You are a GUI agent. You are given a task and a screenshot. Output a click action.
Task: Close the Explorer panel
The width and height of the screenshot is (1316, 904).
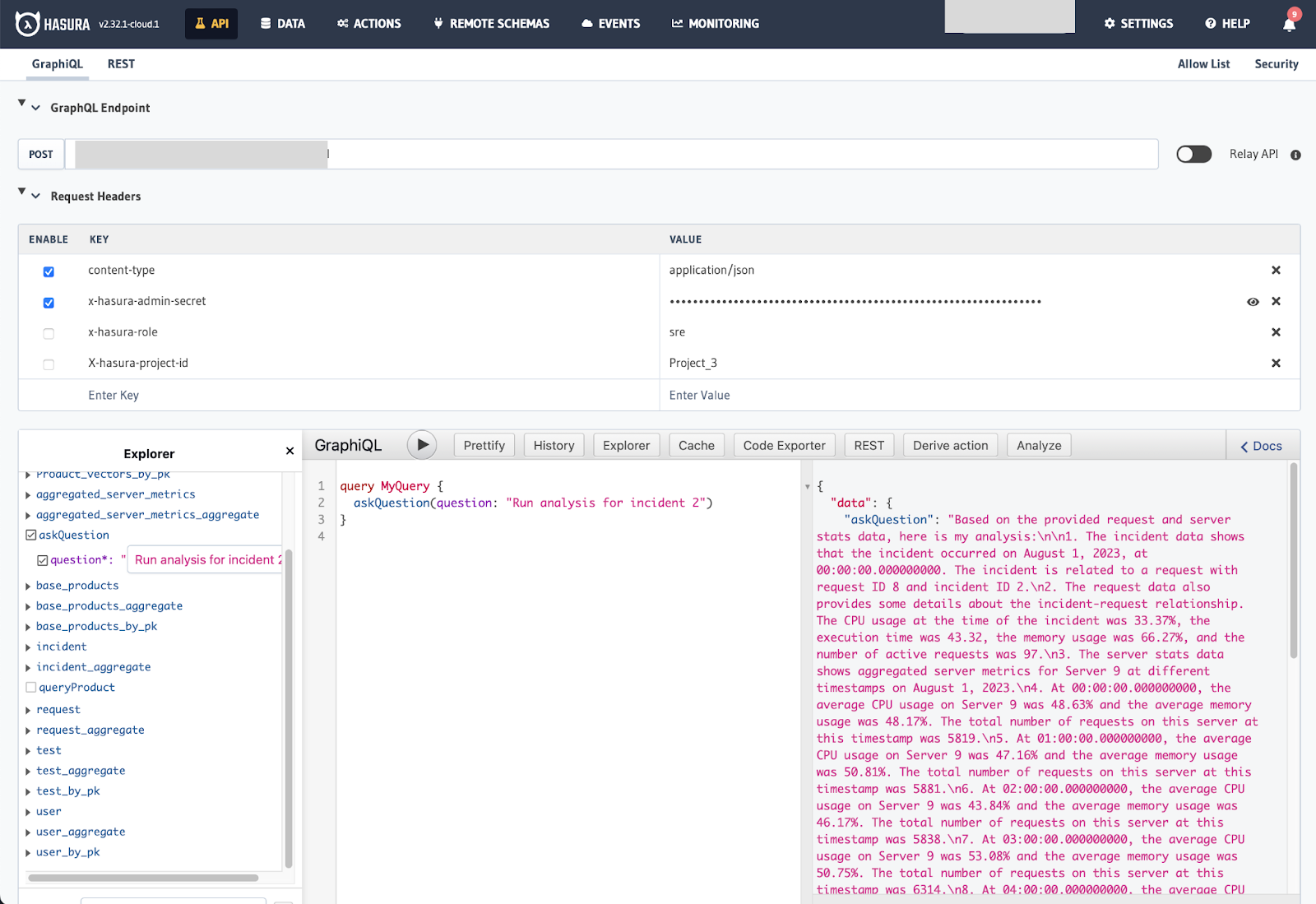290,451
